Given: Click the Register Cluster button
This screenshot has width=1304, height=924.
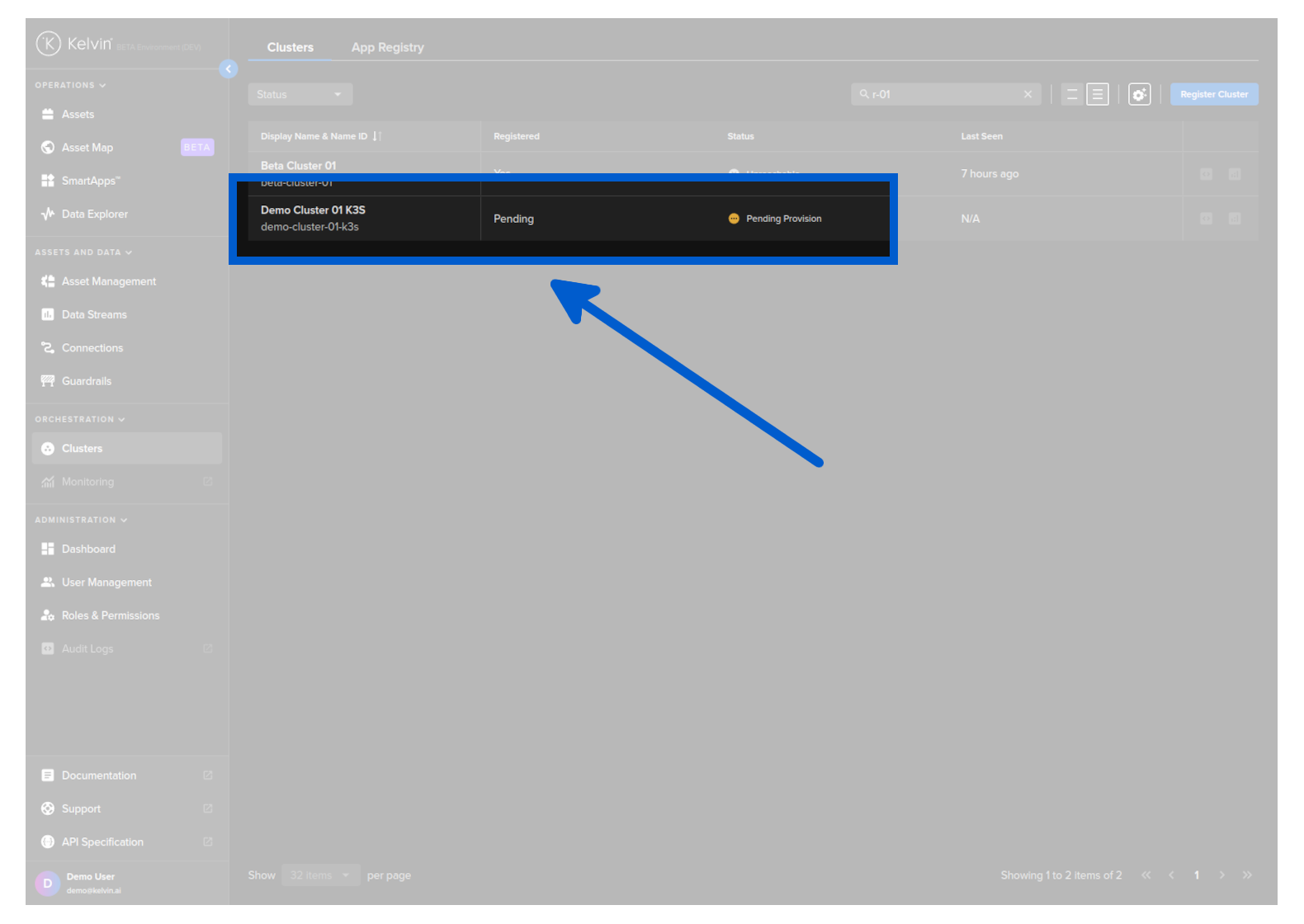Looking at the screenshot, I should click(x=1213, y=95).
